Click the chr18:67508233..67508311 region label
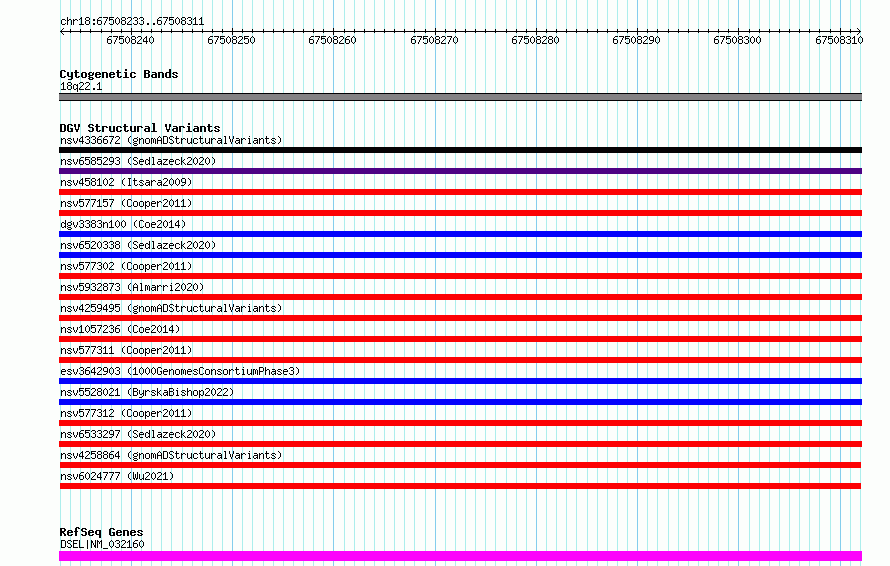 click(132, 22)
